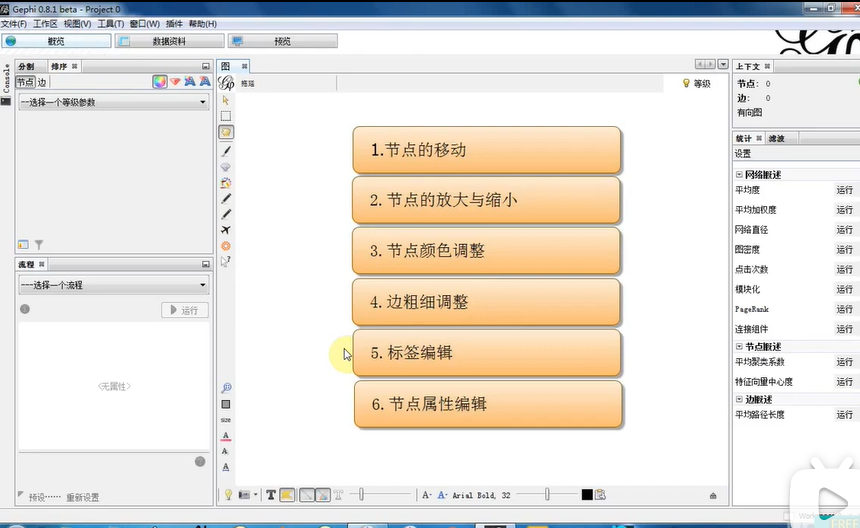Select the orange heat map tool
Viewport: 860px width, 528px height.
pyautogui.click(x=225, y=246)
